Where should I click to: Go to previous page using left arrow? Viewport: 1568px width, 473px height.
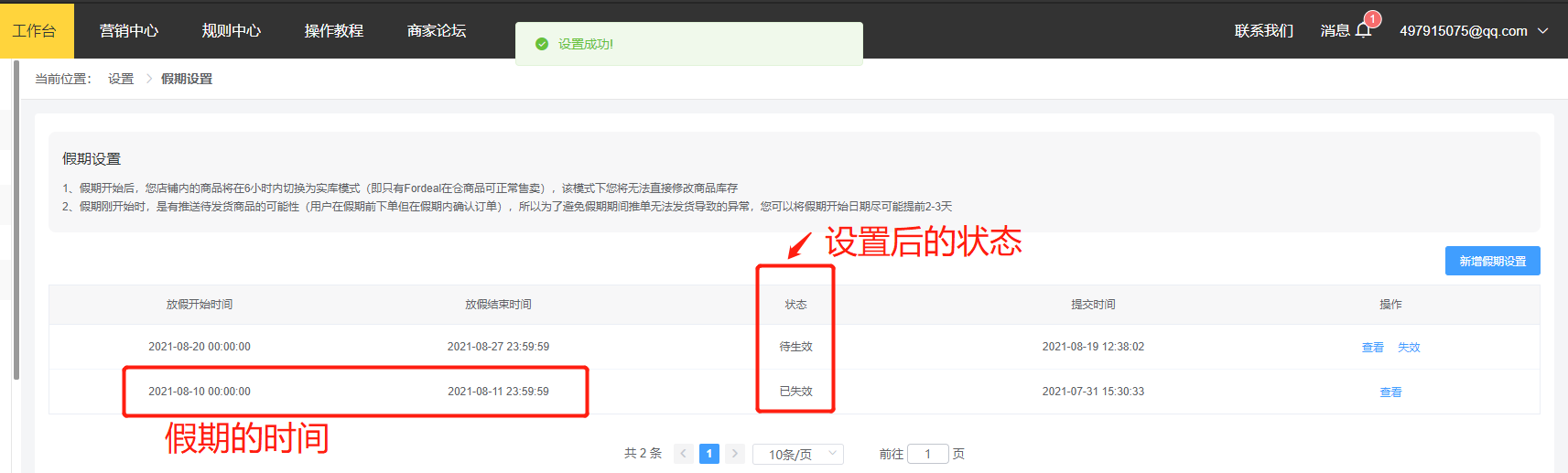pos(683,454)
